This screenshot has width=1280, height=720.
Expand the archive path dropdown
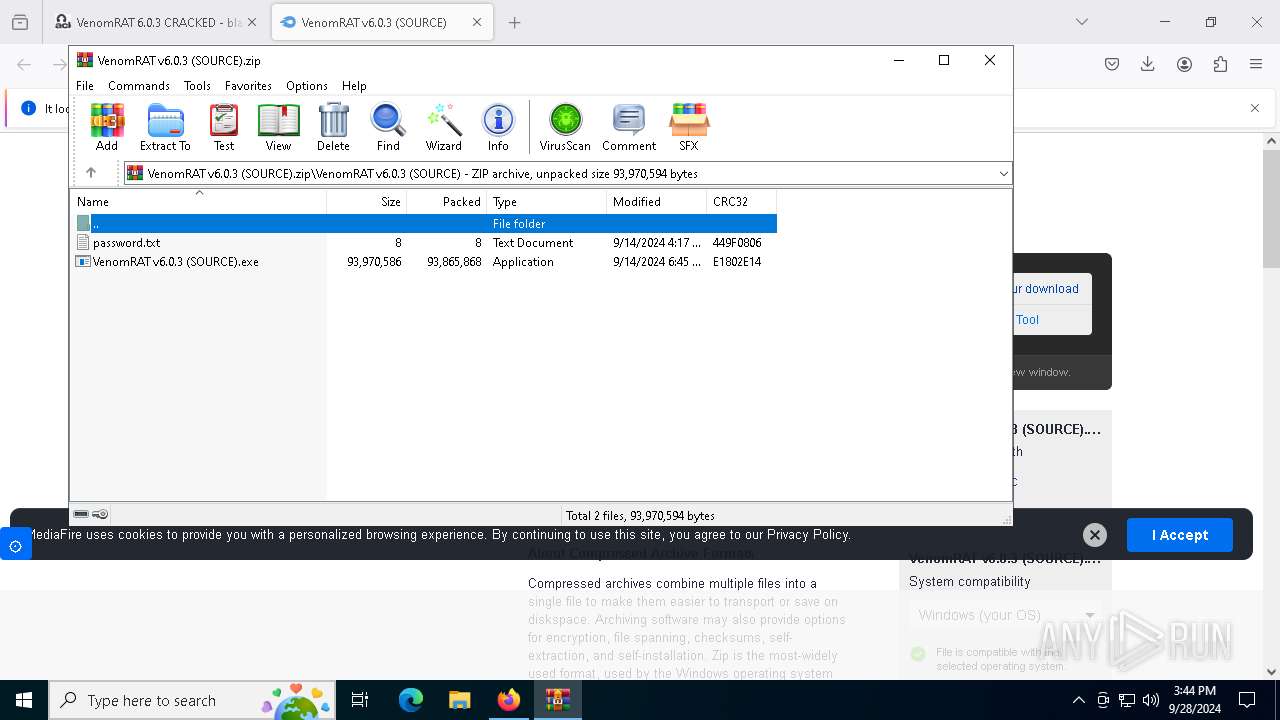(1003, 173)
